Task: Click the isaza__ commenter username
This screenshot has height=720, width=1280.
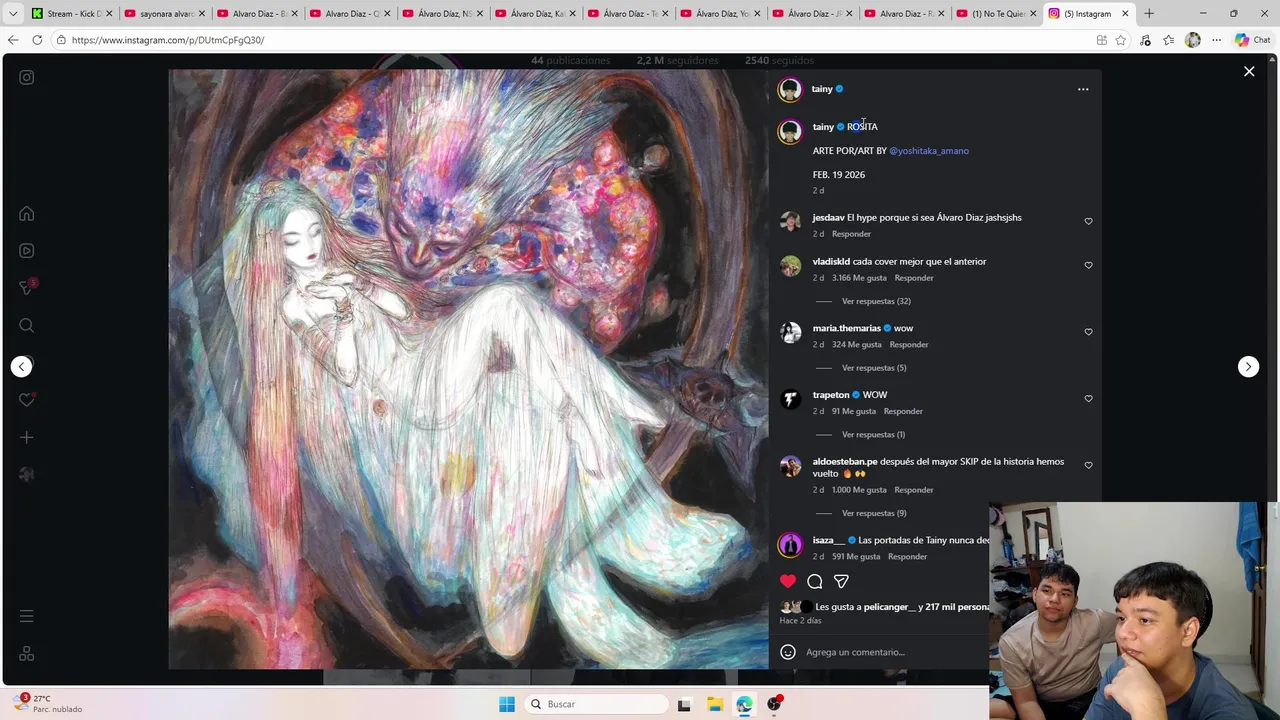Action: coord(829,540)
